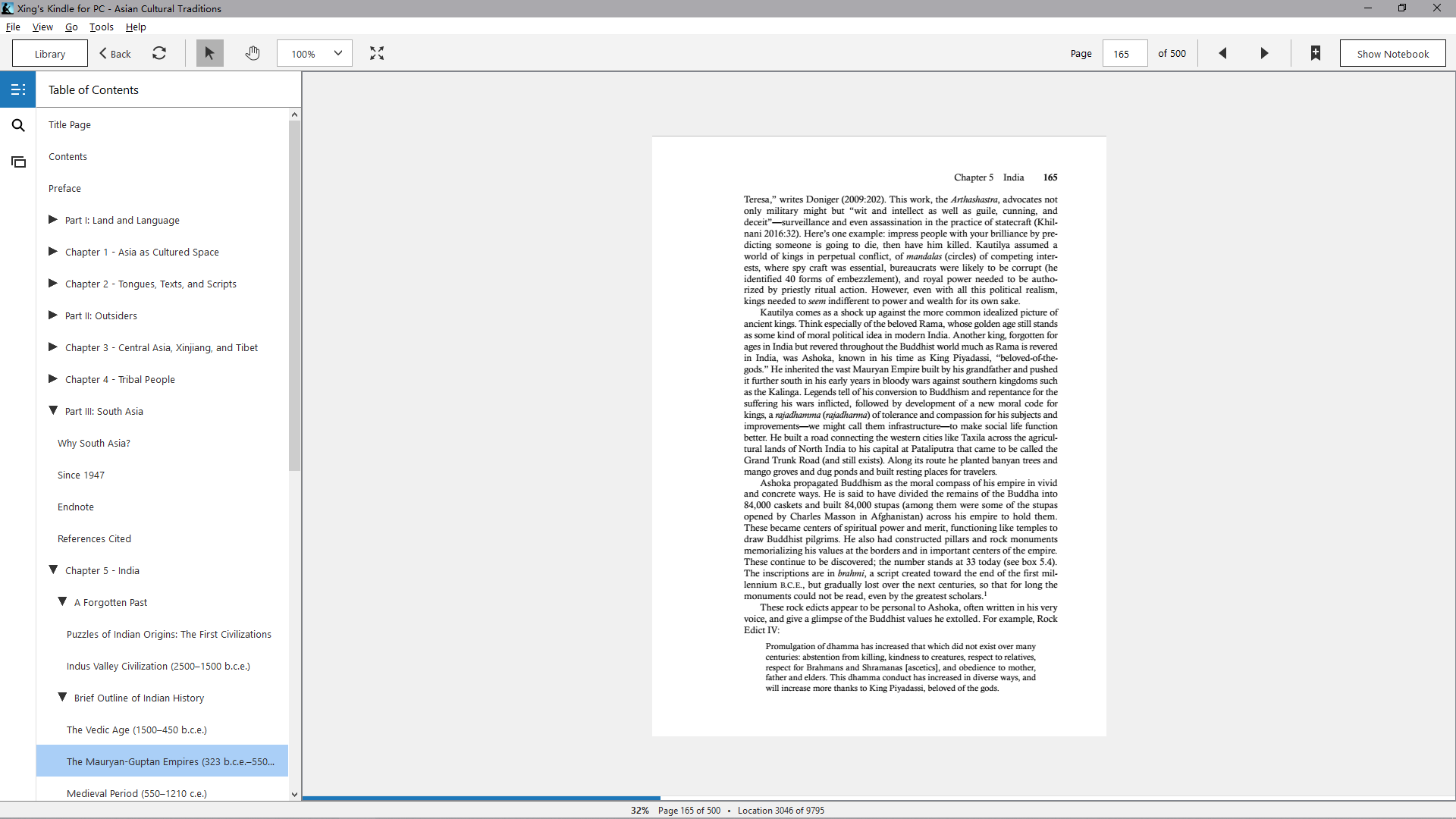1456x819 pixels.
Task: Open the Go menu
Action: (71, 27)
